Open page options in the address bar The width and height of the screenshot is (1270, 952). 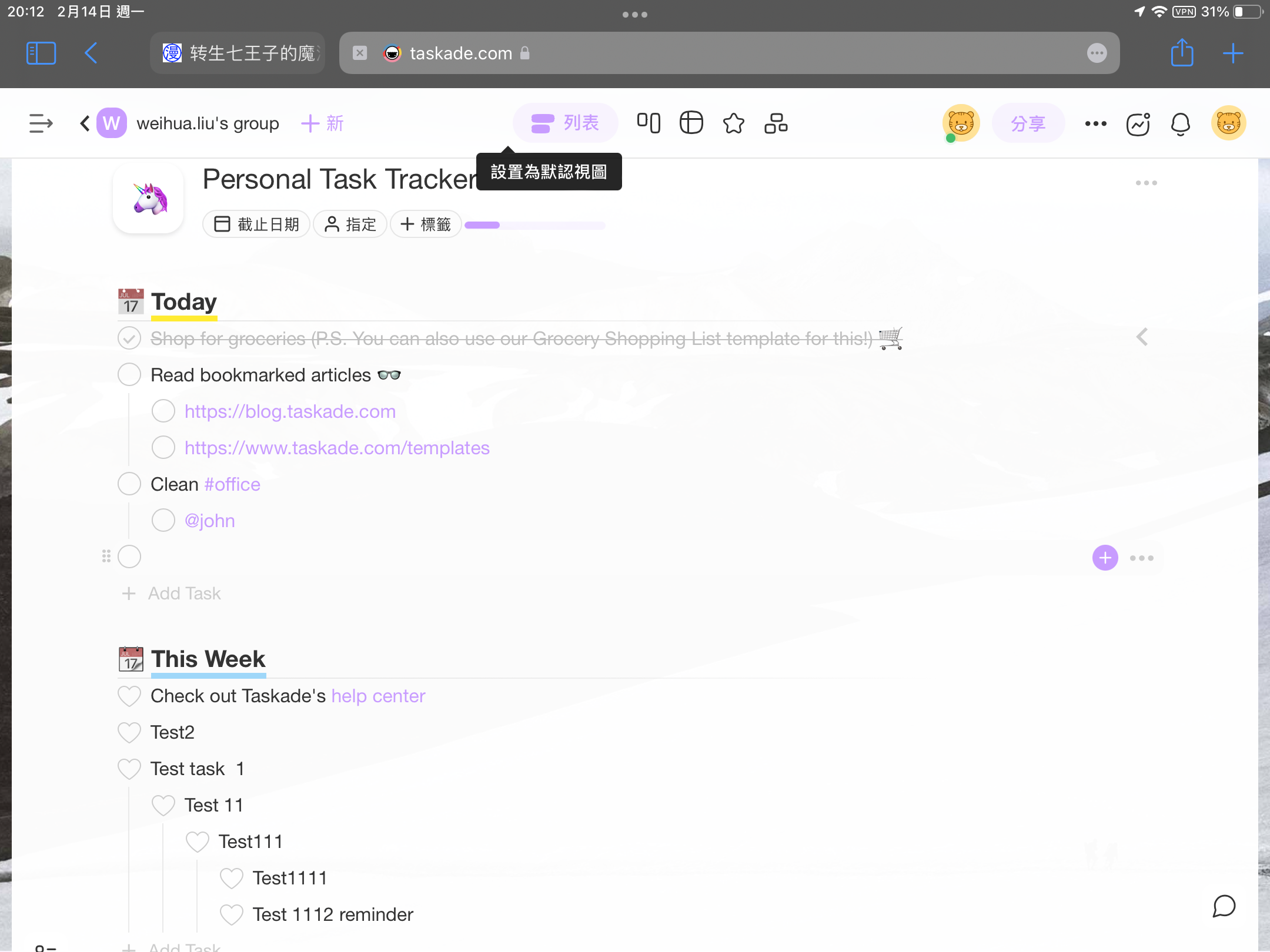(x=1097, y=53)
